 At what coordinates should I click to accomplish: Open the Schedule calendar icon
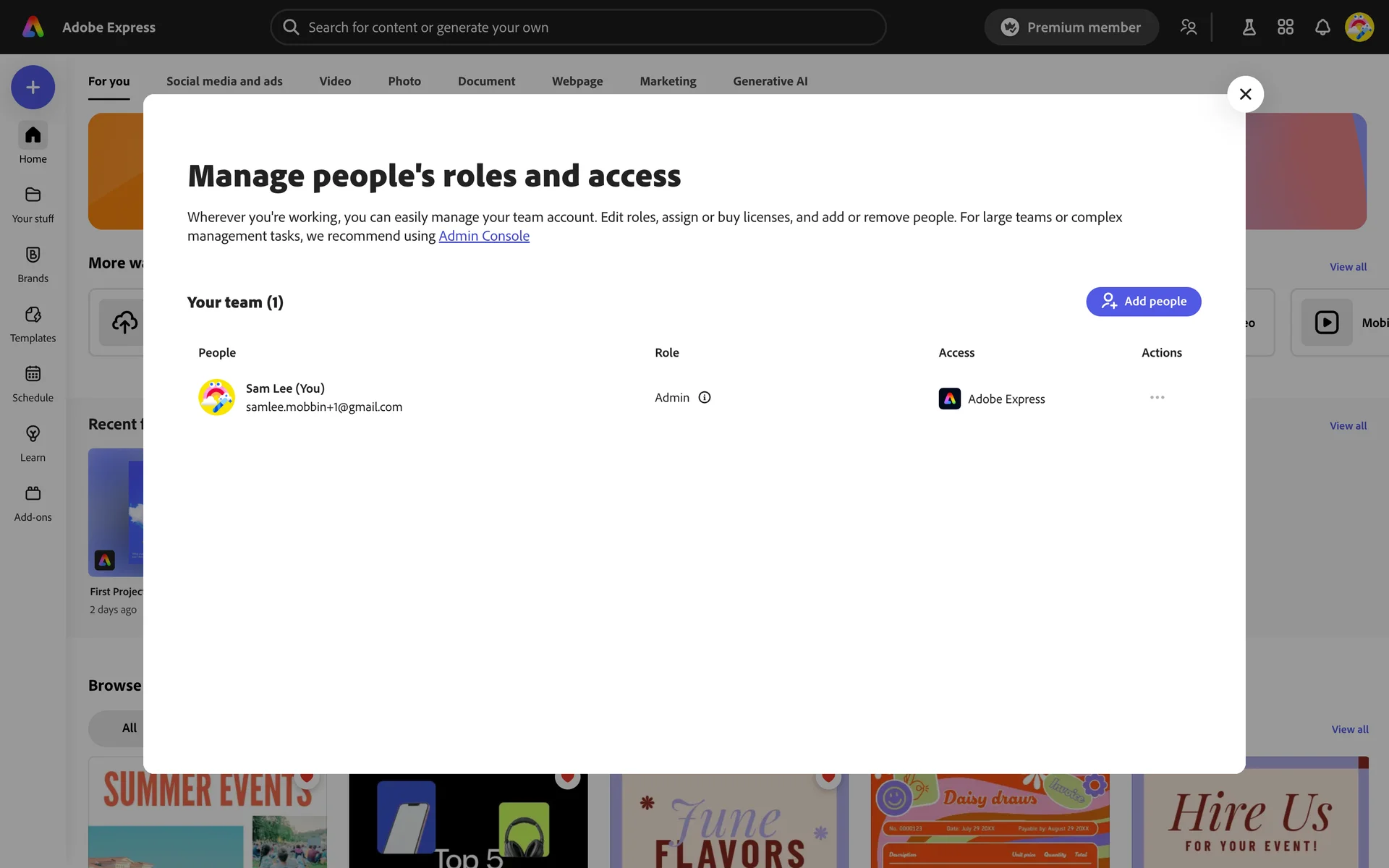pyautogui.click(x=33, y=374)
